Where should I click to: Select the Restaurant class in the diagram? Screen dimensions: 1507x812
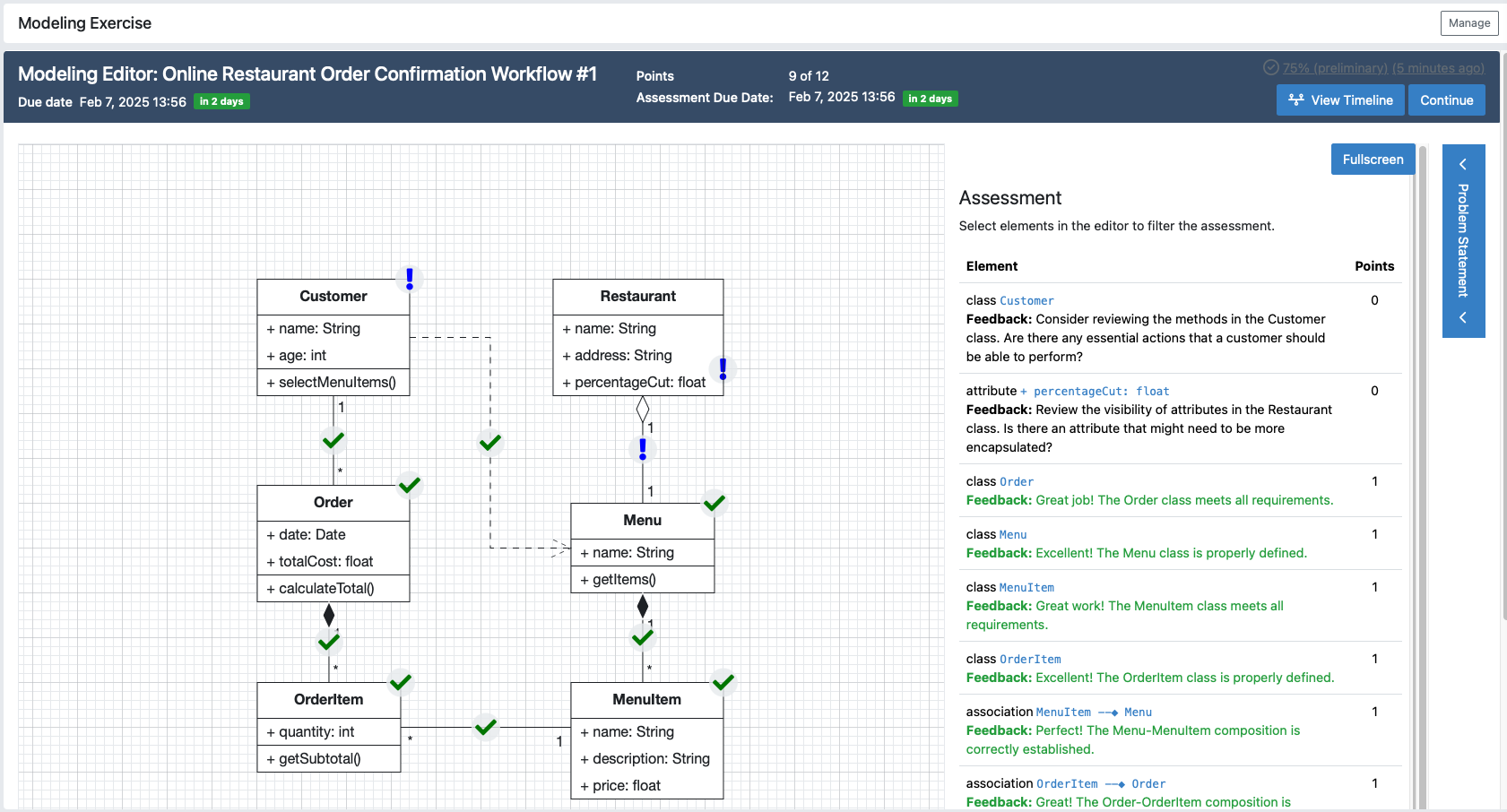pyautogui.click(x=637, y=296)
